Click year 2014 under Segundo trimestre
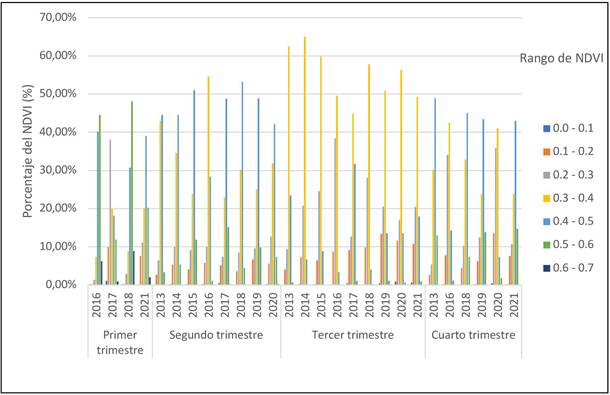 [177, 305]
